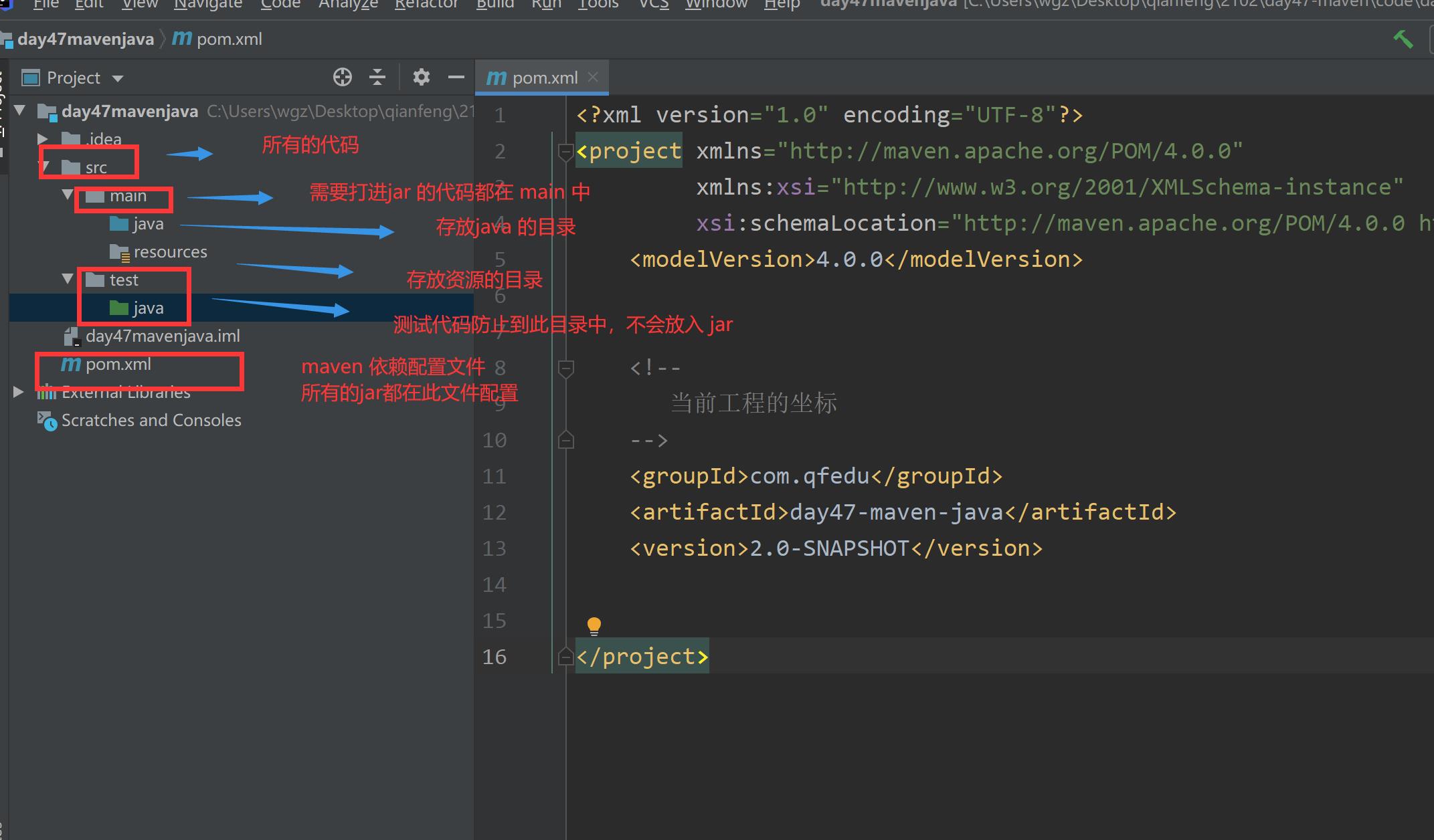This screenshot has height=840, width=1434.
Task: Click day47mavenjava breadcrumb in navigation bar
Action: (86, 39)
